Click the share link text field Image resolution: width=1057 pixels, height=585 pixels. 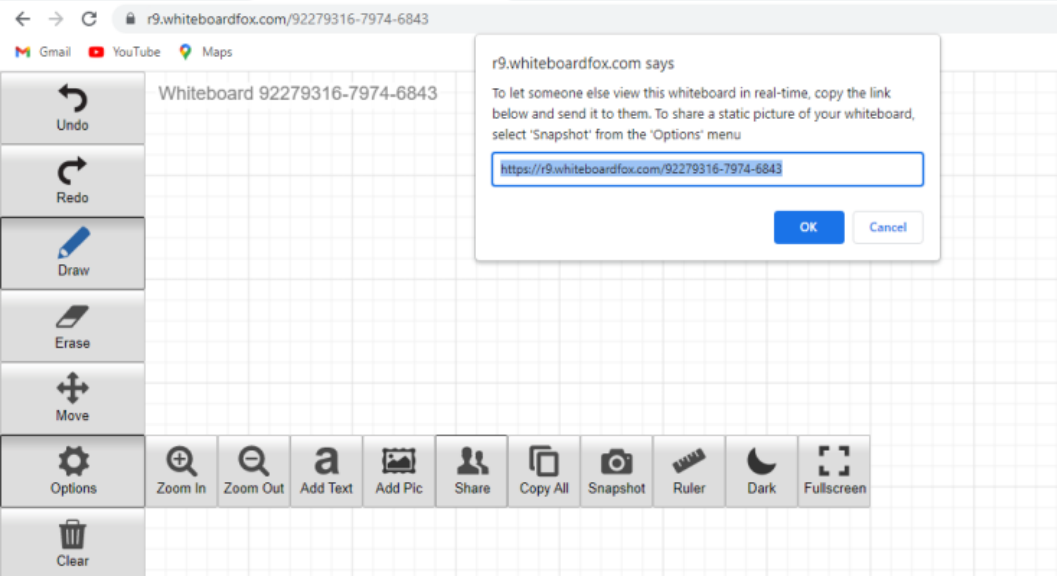coord(706,170)
